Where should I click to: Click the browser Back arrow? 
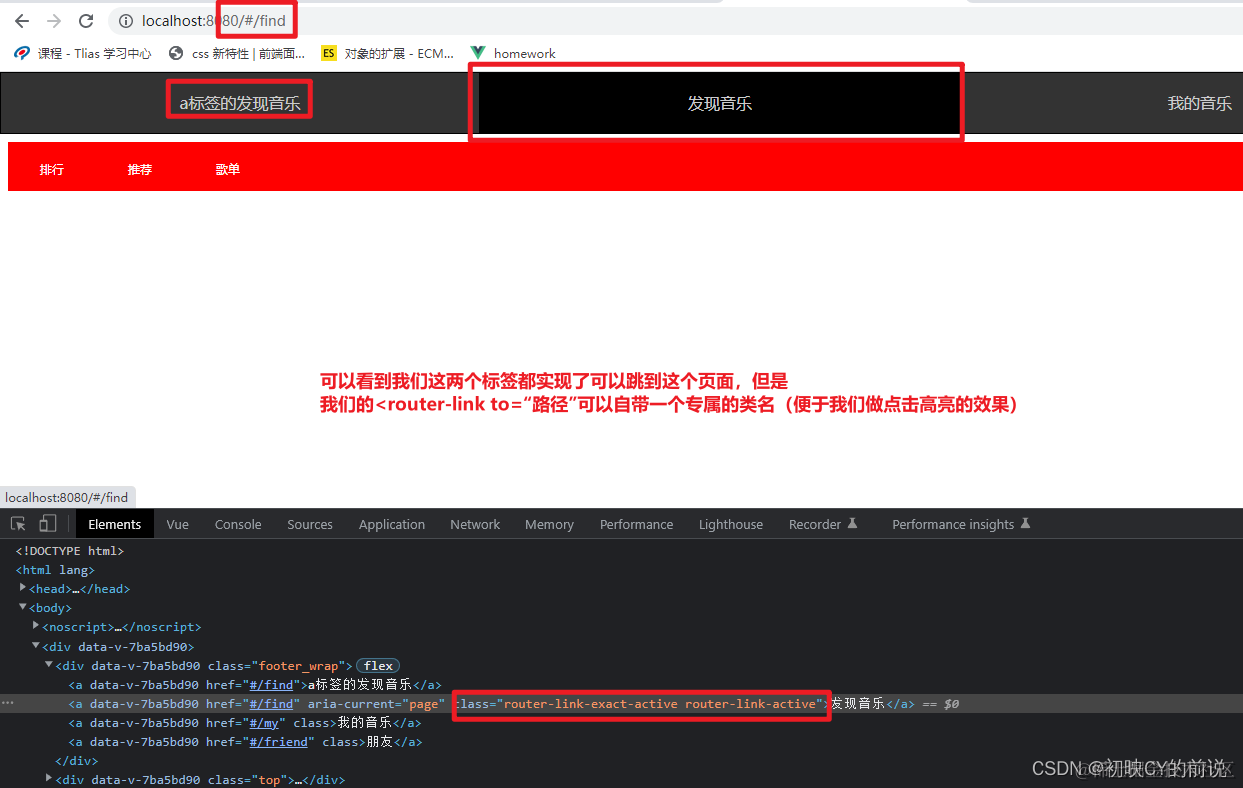(22, 21)
